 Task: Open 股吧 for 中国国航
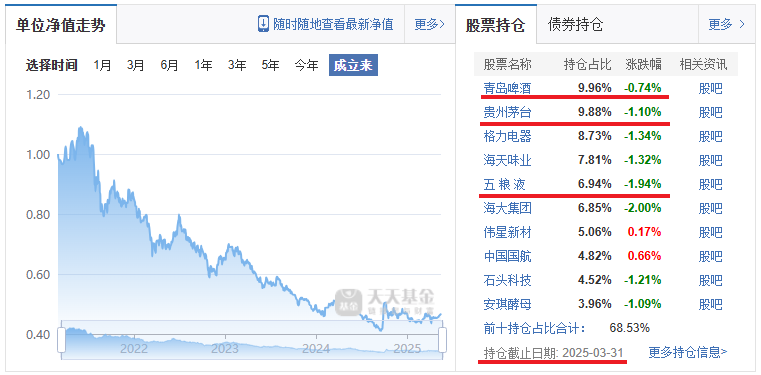[711, 256]
